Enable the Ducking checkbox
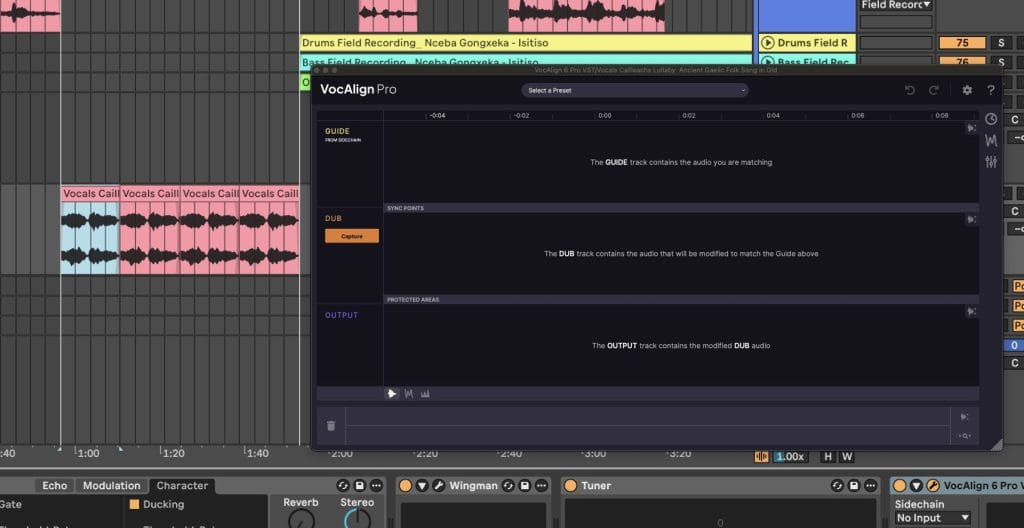 click(x=134, y=505)
